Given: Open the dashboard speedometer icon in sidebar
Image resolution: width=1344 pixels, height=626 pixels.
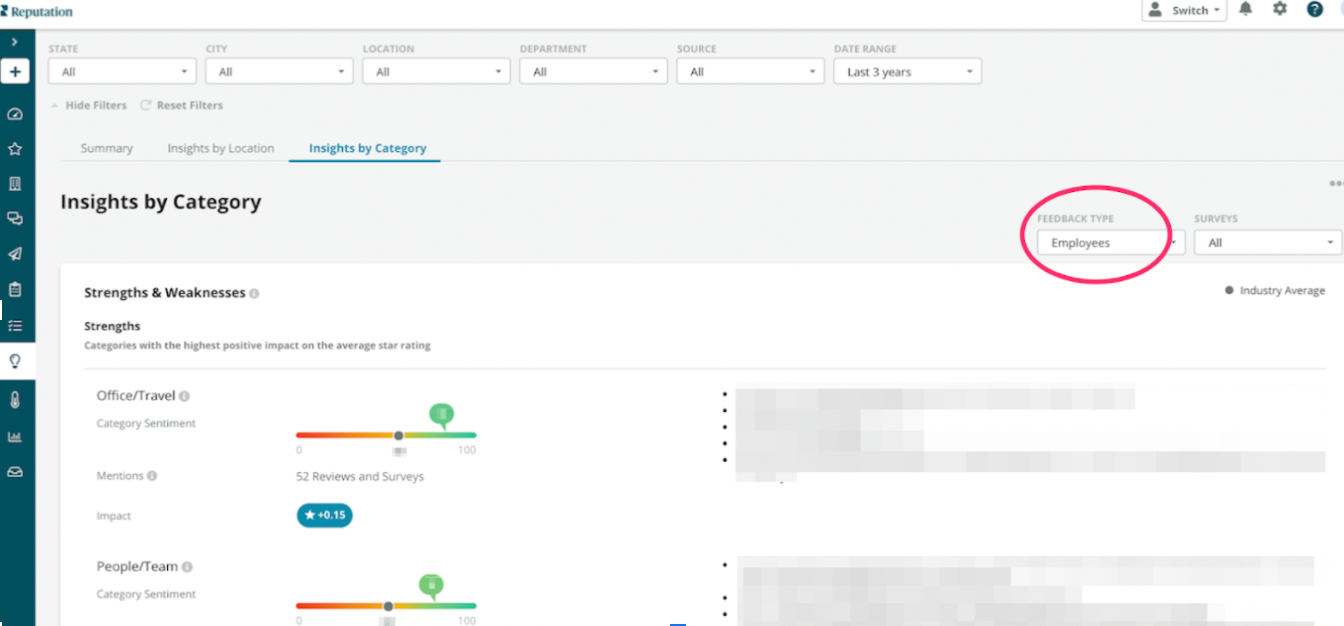Looking at the screenshot, I should 15,114.
